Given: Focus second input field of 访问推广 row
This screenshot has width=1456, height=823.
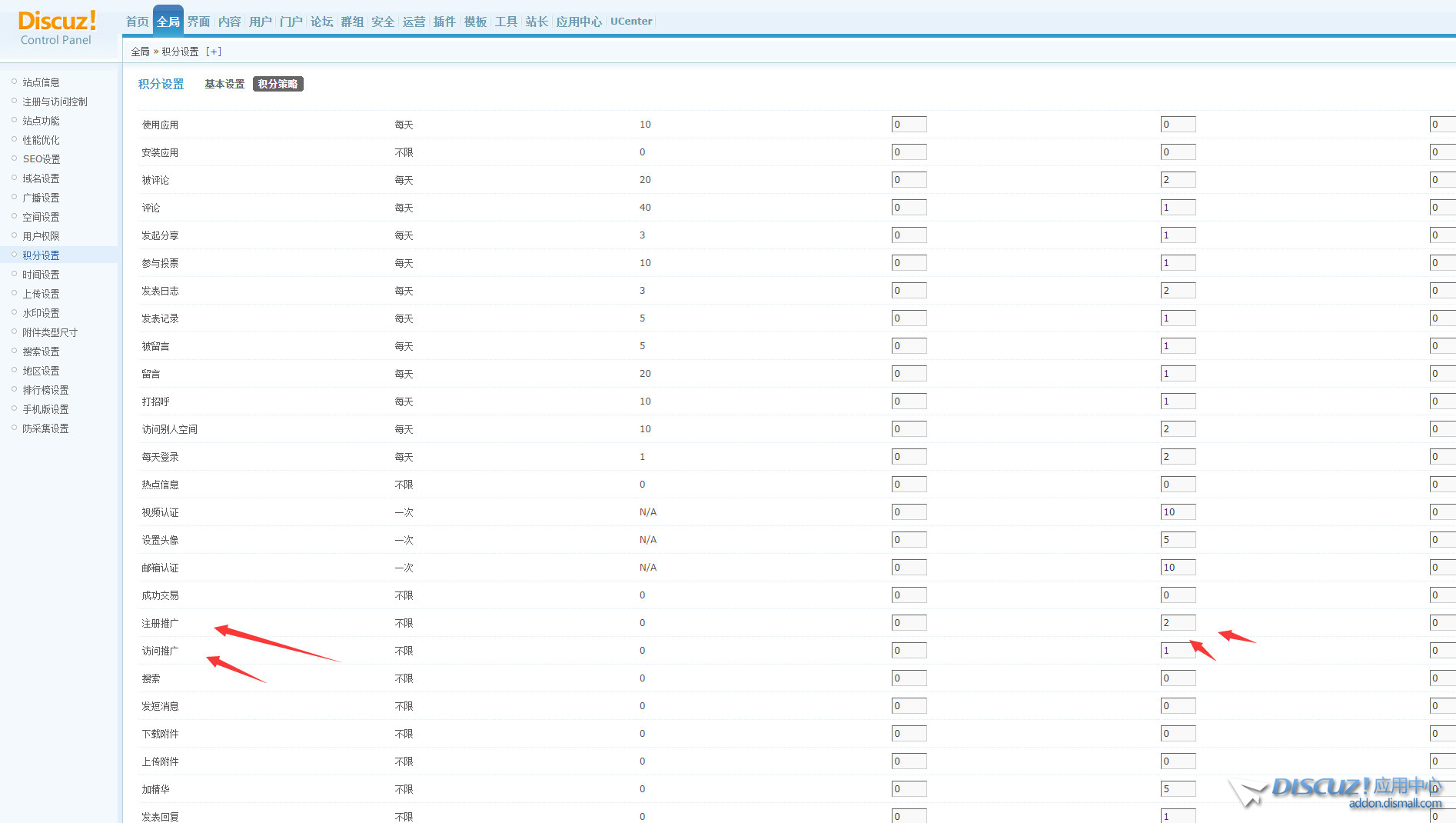Looking at the screenshot, I should [x=1178, y=651].
